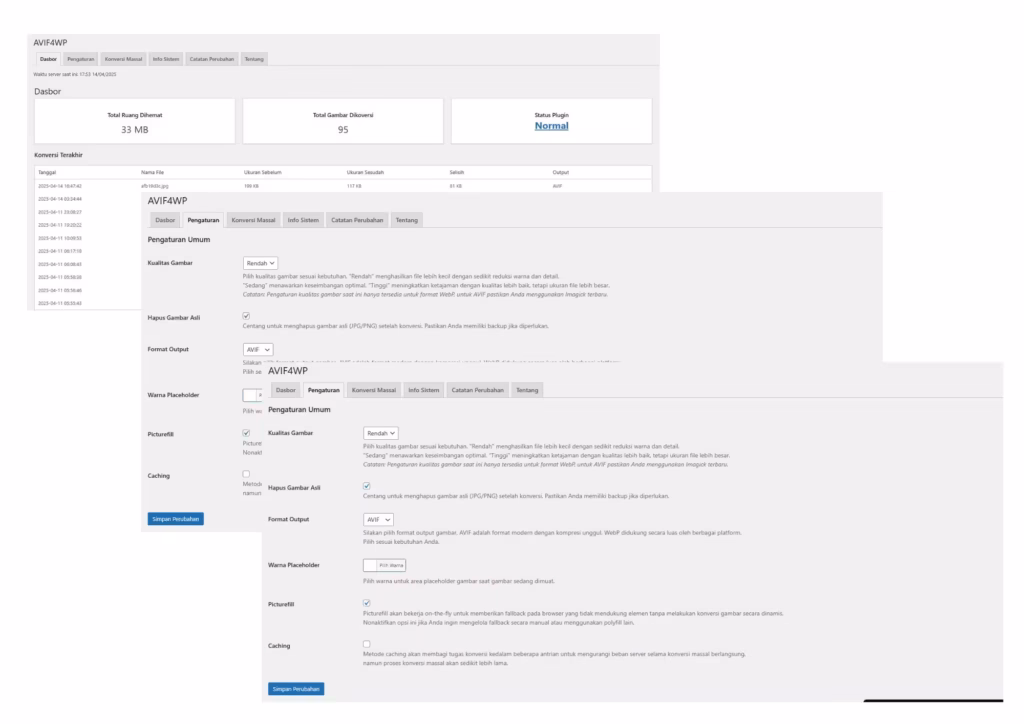Image resolution: width=1024 pixels, height=724 pixels.
Task: Open Dasbor tab in the front settings panel
Action: click(285, 390)
